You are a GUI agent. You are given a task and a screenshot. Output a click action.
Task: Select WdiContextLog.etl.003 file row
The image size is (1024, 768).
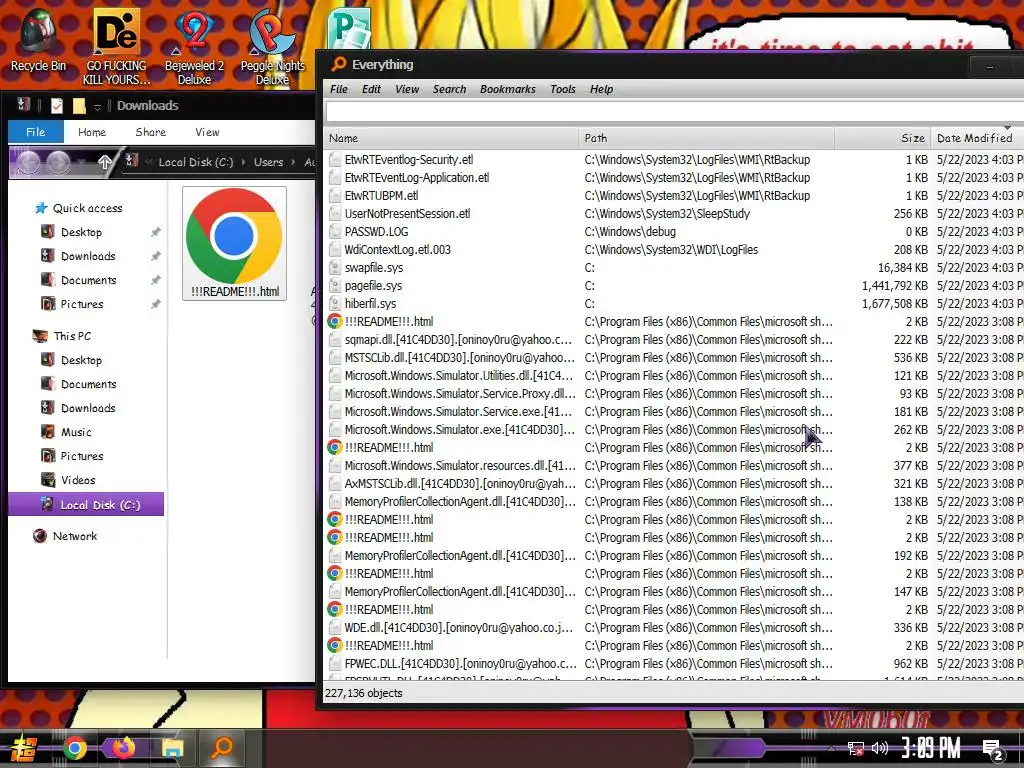(x=675, y=249)
